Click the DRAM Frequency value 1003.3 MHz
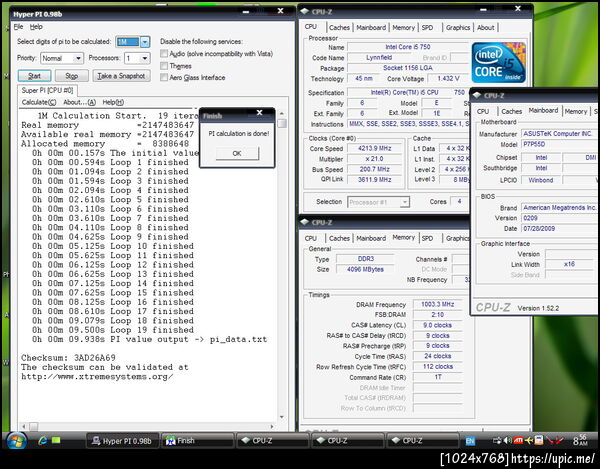The height and width of the screenshot is (469, 600). click(437, 305)
